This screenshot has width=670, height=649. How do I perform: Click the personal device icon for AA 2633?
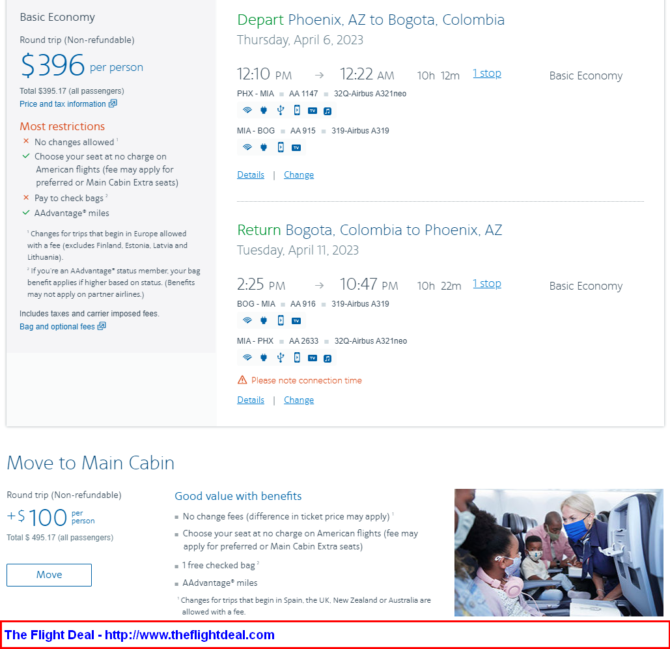pyautogui.click(x=297, y=358)
